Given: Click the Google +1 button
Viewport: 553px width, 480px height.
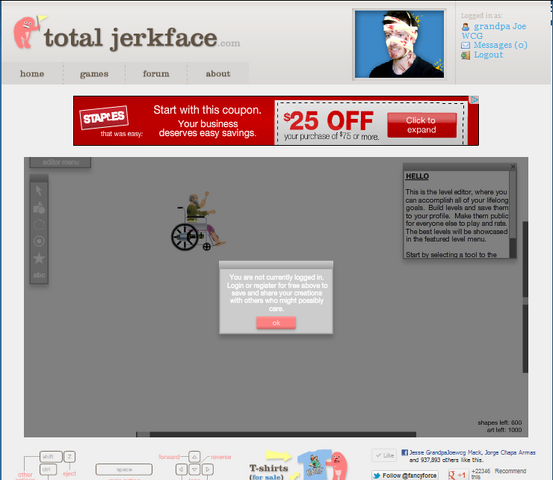Looking at the screenshot, I should pos(458,475).
